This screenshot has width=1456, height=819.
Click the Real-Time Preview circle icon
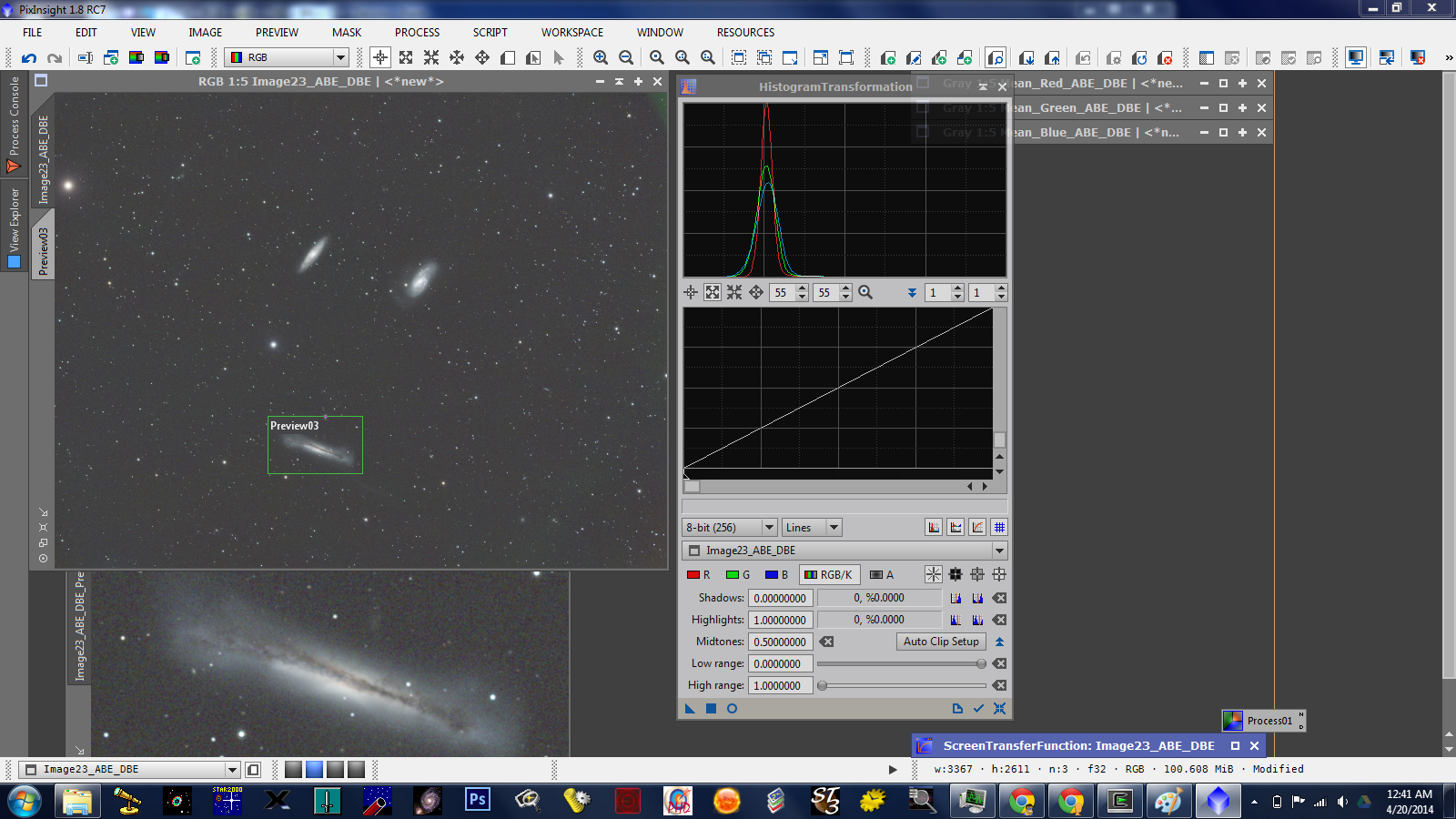[732, 708]
